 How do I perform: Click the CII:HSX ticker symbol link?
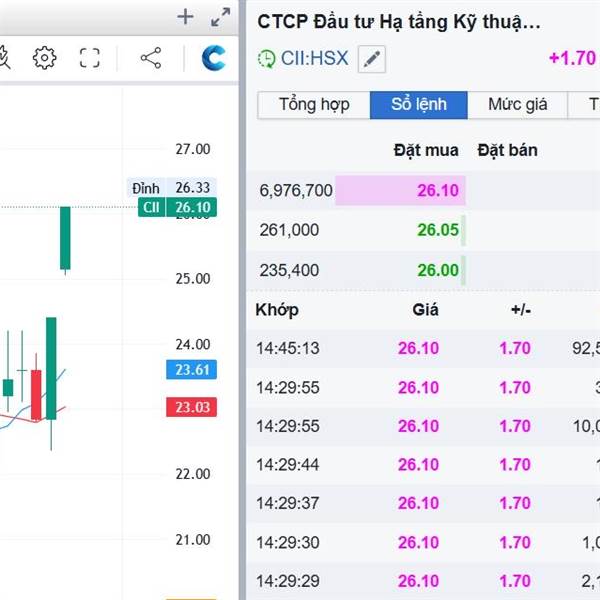coord(314,58)
